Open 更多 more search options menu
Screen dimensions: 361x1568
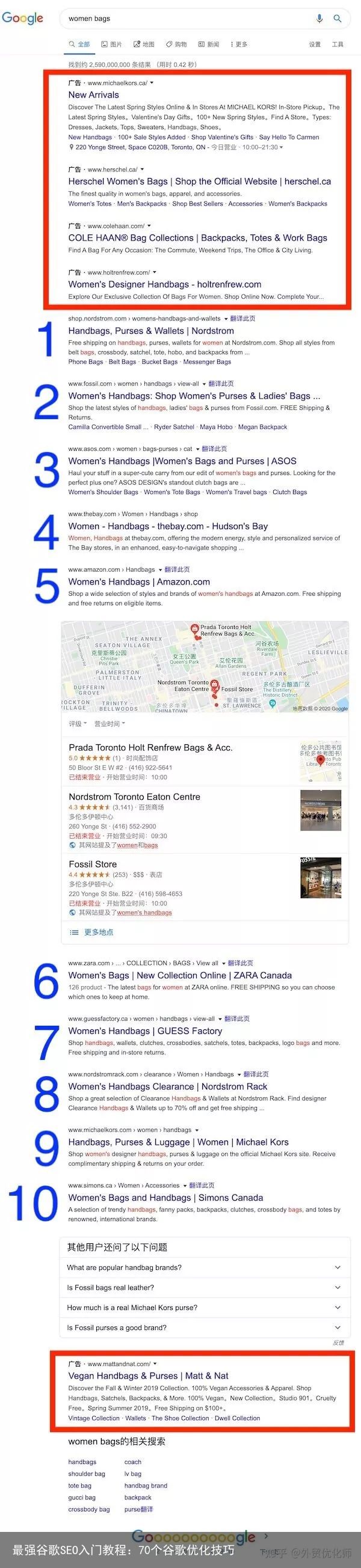[x=239, y=44]
